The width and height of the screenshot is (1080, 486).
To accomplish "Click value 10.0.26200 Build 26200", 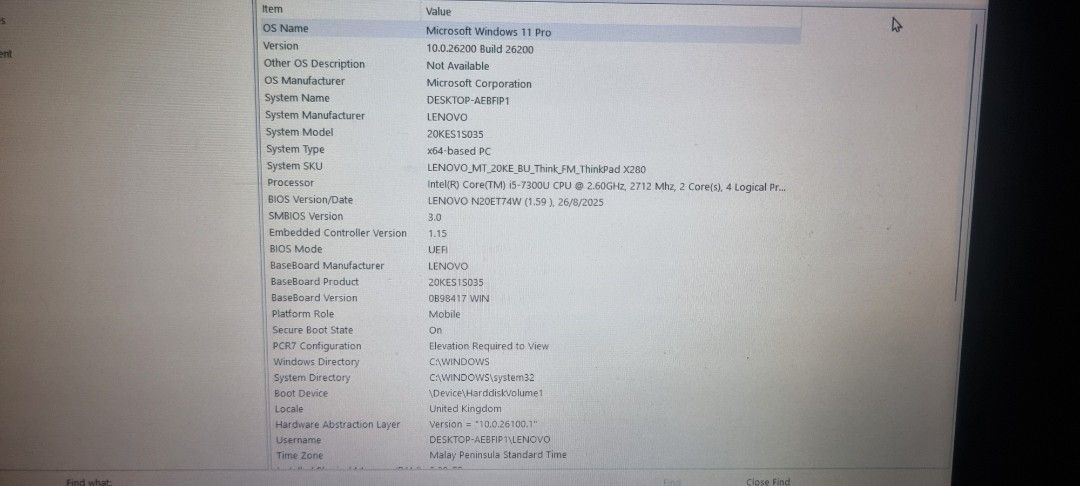I will tap(479, 50).
